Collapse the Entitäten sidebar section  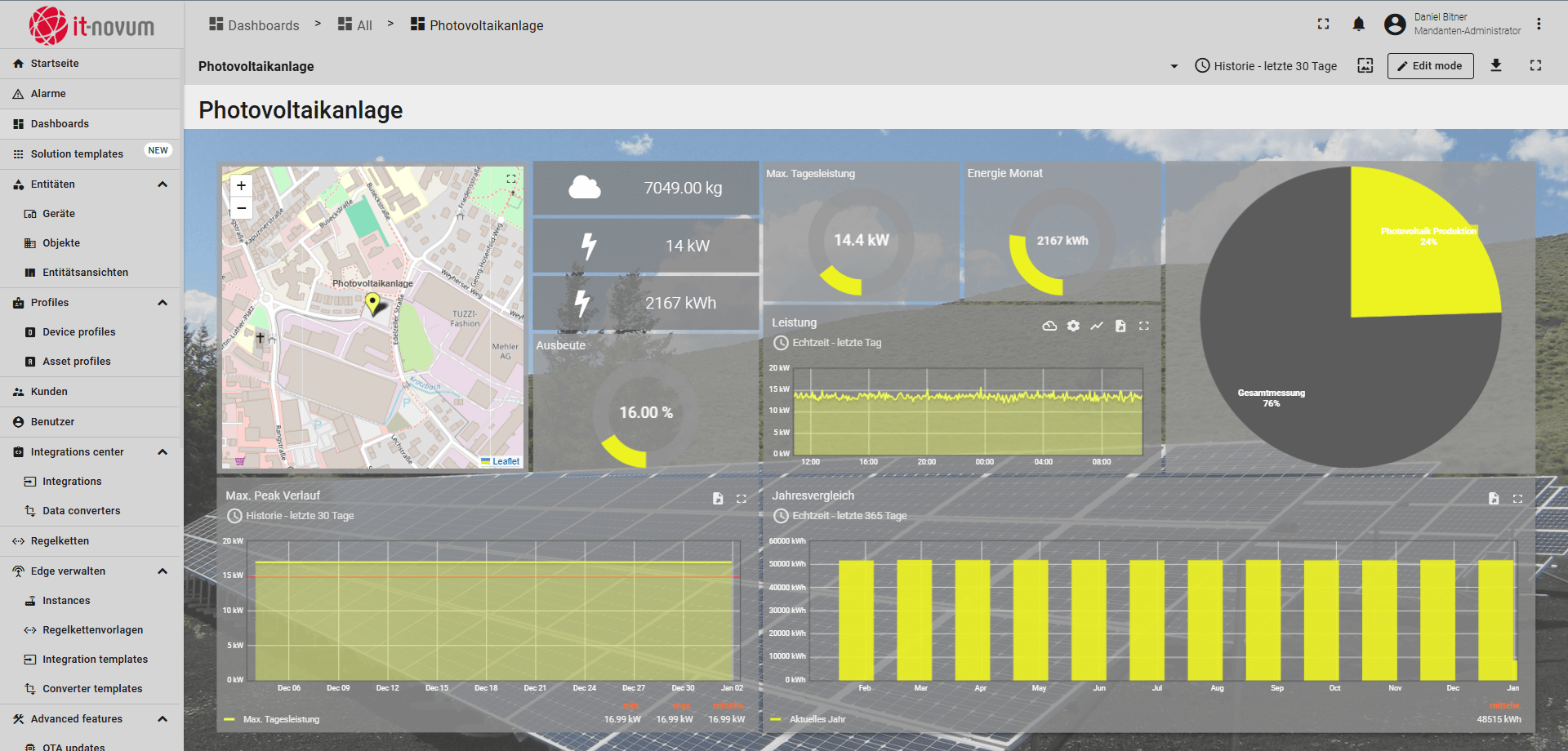coord(163,184)
